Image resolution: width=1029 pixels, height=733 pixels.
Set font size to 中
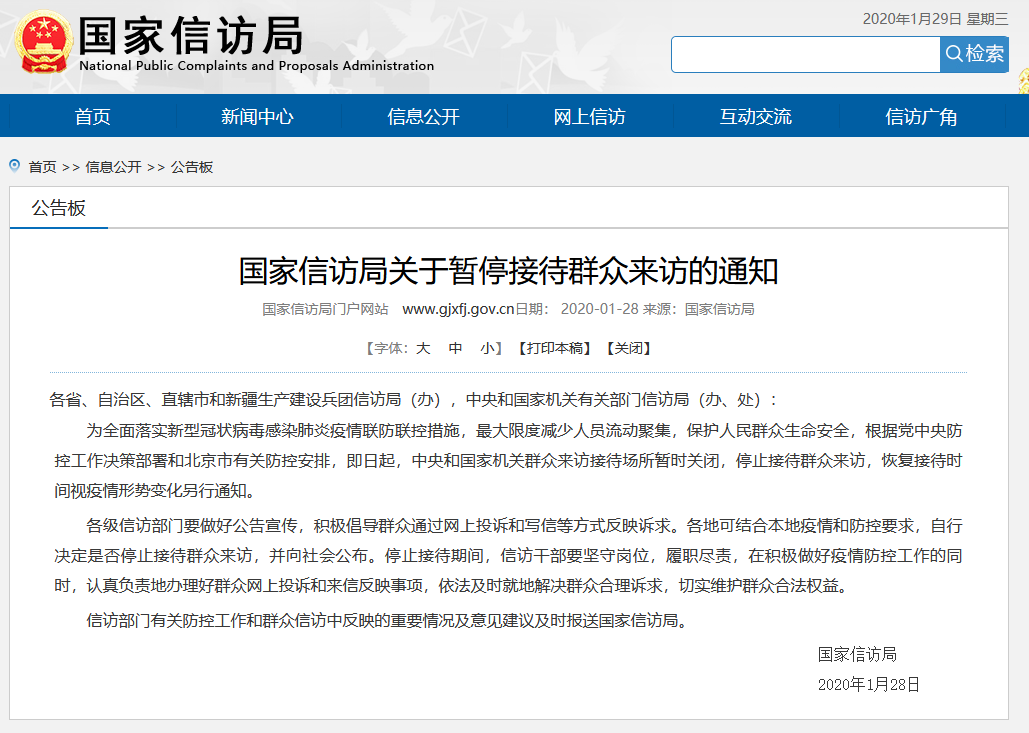coord(455,348)
